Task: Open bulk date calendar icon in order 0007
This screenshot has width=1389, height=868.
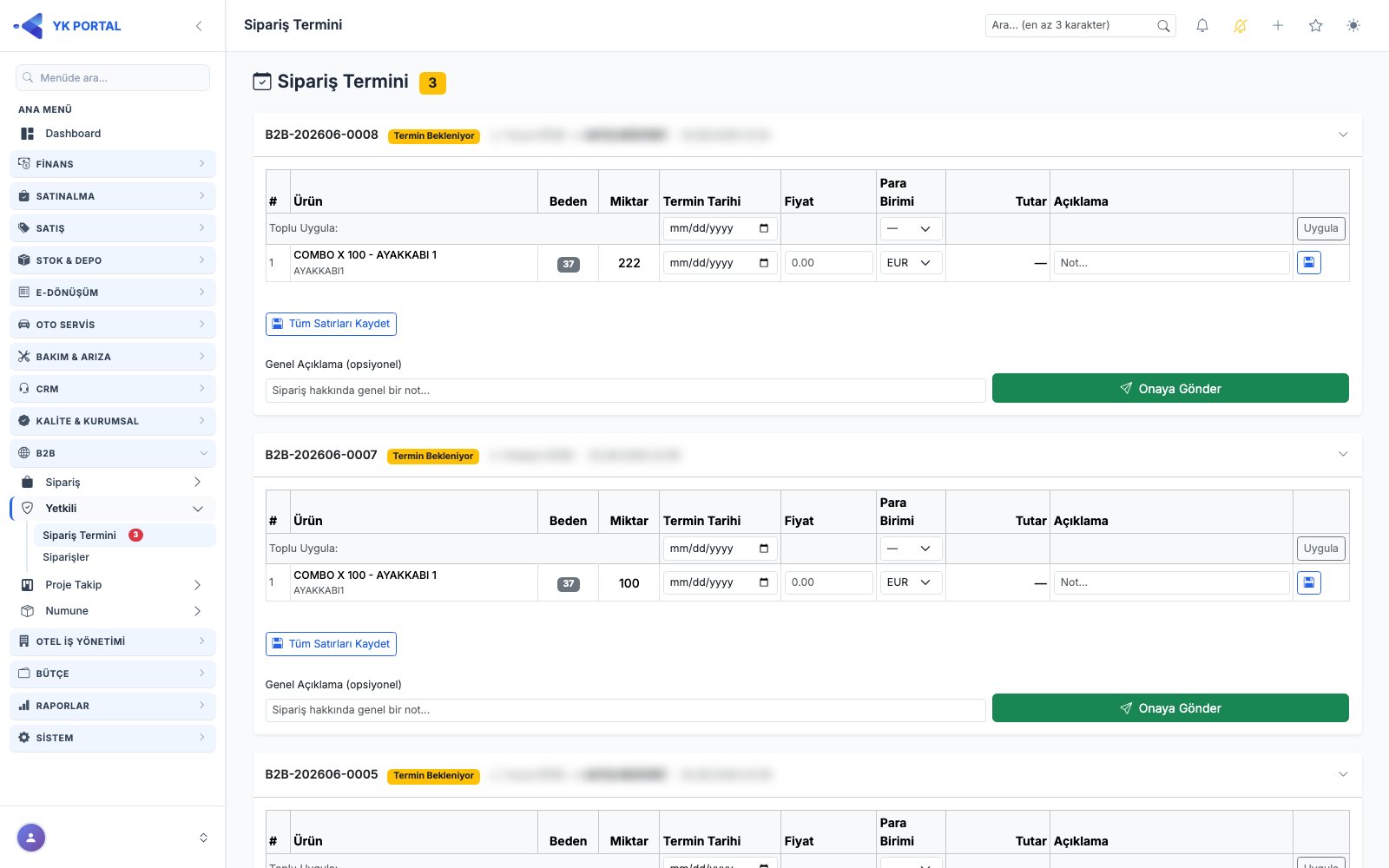Action: coord(764,549)
